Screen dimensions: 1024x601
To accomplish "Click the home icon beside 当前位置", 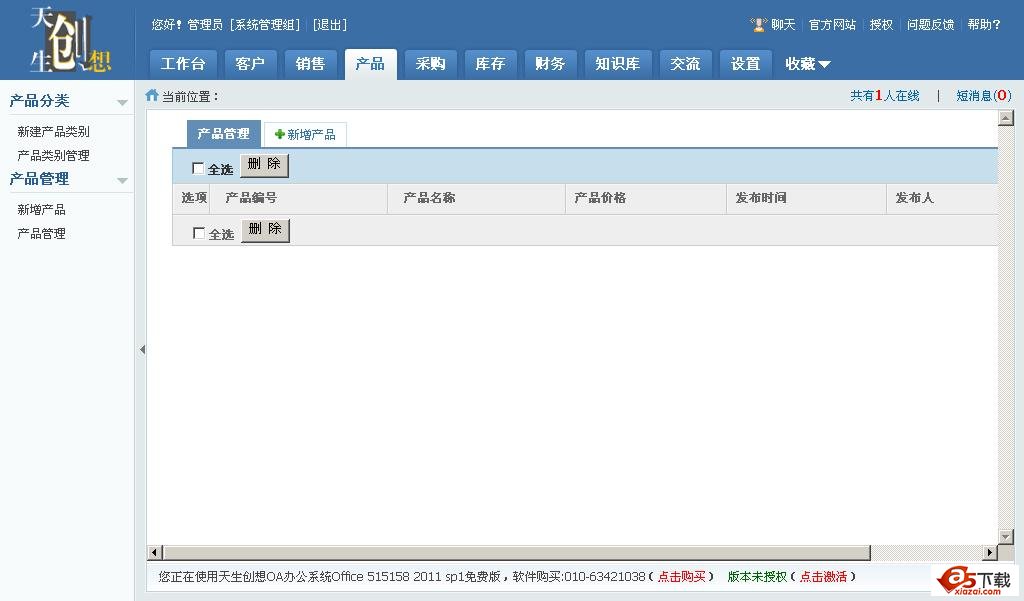I will coord(152,95).
